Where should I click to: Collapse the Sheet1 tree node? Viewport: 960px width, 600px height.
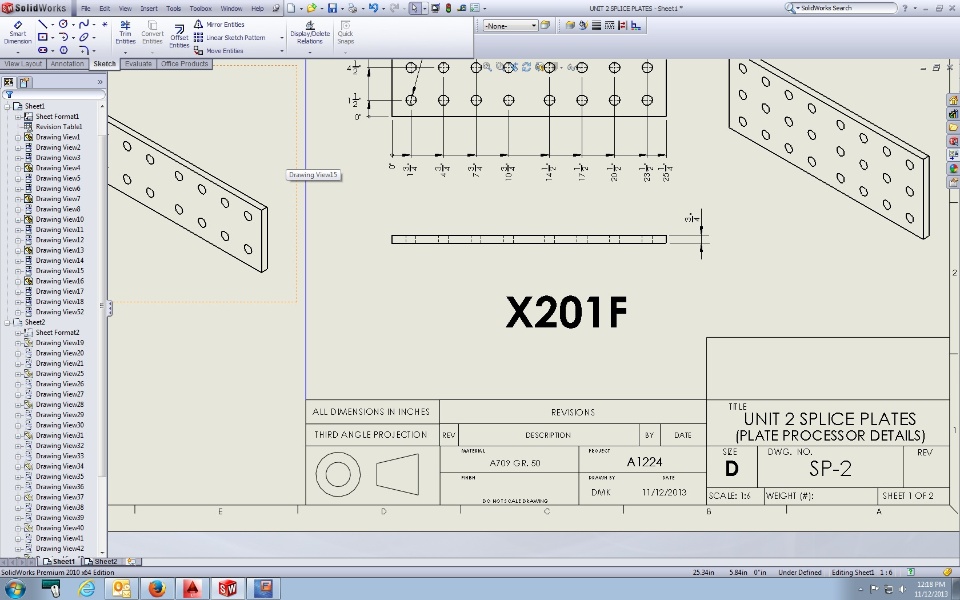coord(7,106)
